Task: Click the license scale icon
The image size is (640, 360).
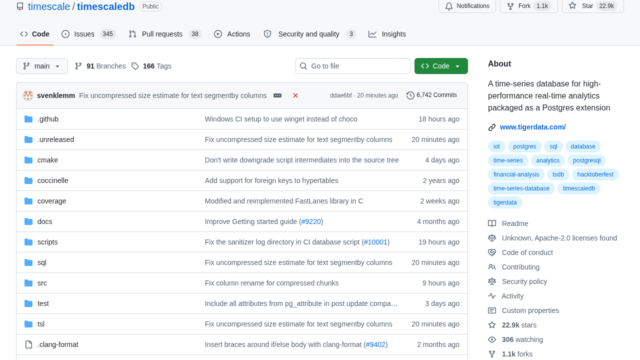Action: click(492, 238)
